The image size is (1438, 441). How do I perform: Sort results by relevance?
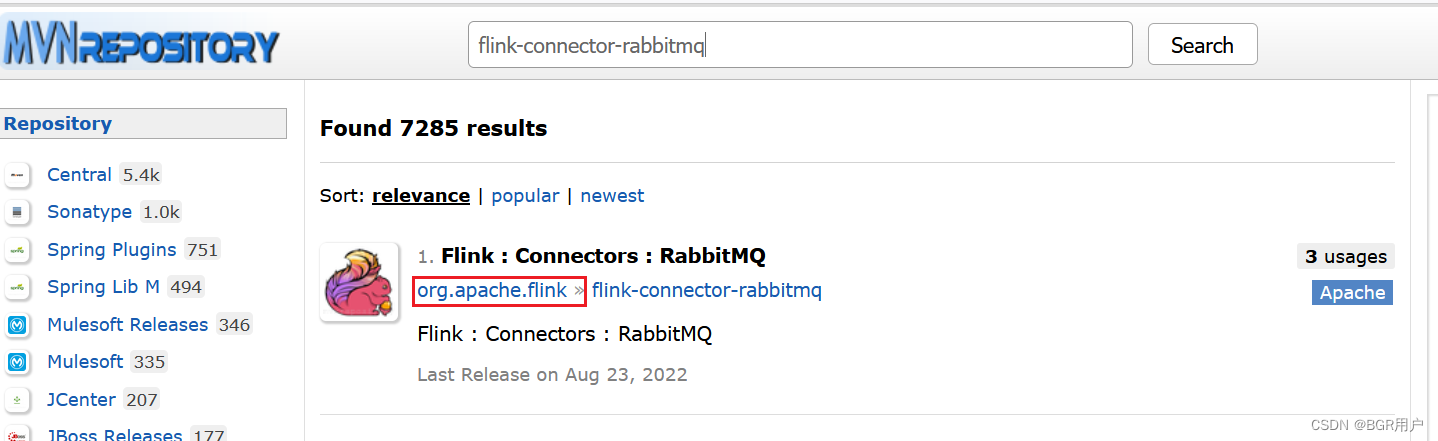tap(421, 196)
